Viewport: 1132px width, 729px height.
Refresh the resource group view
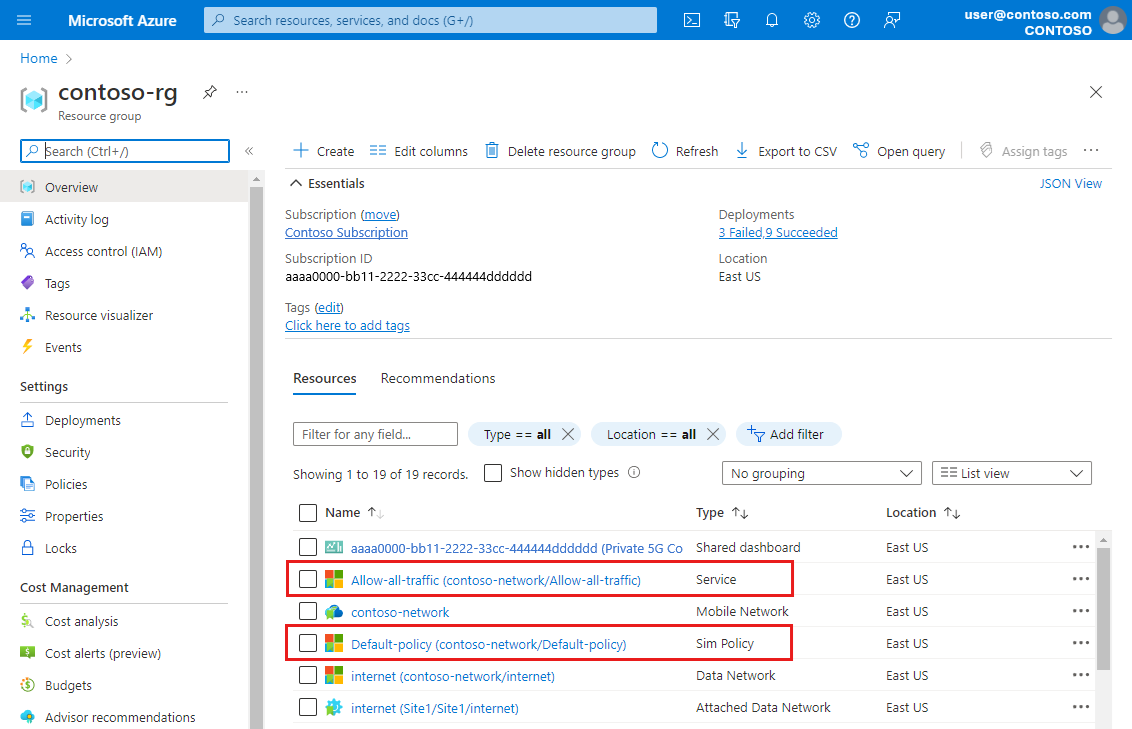click(x=685, y=151)
